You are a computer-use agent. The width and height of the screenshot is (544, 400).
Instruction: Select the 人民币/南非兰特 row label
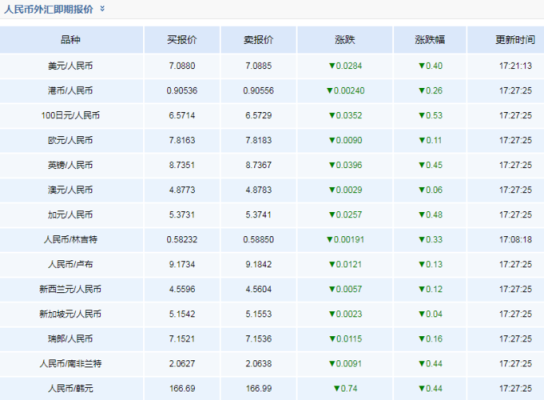(70, 364)
